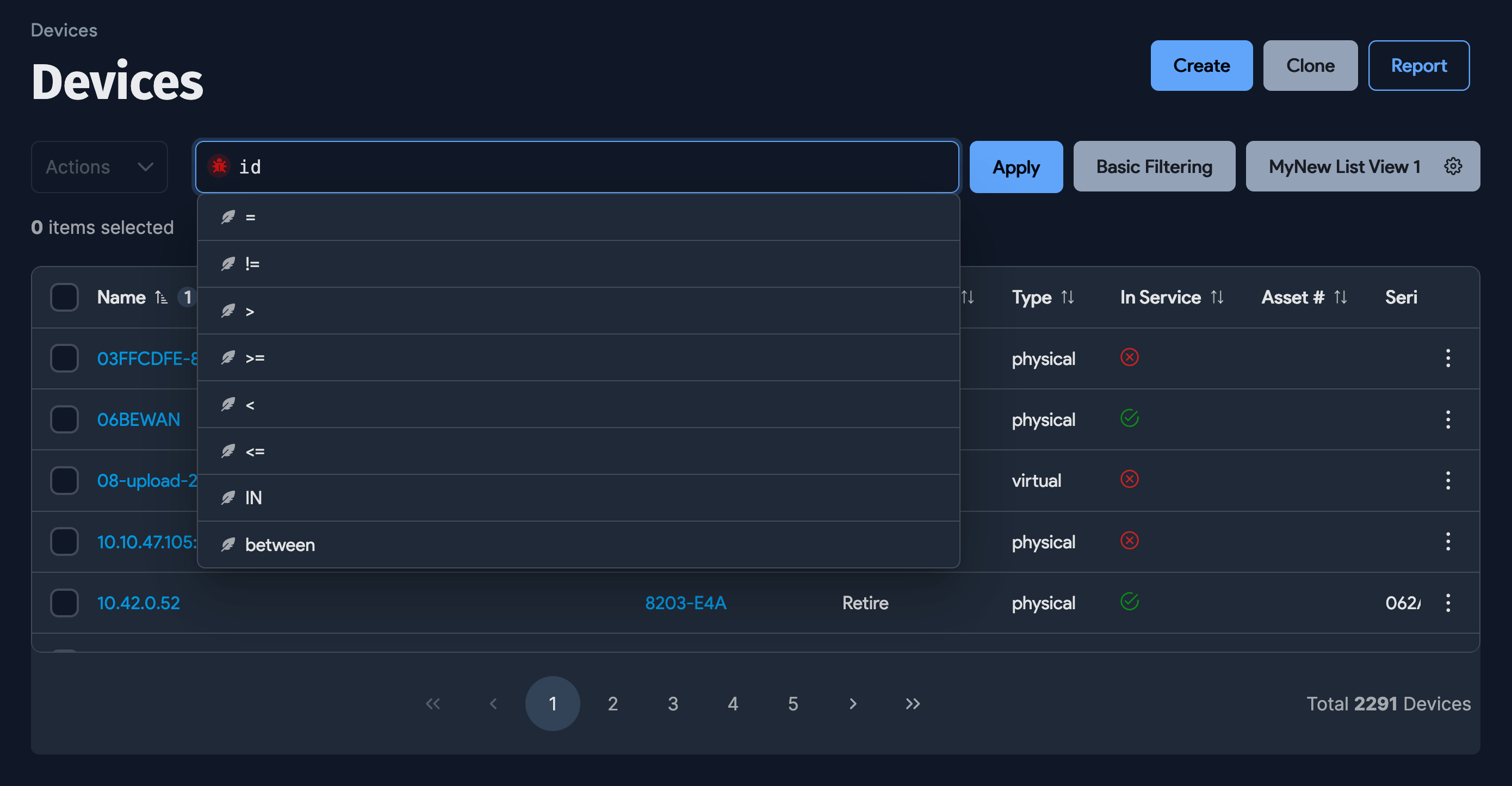Sort the Asset # column
The image size is (1512, 786).
1340,298
